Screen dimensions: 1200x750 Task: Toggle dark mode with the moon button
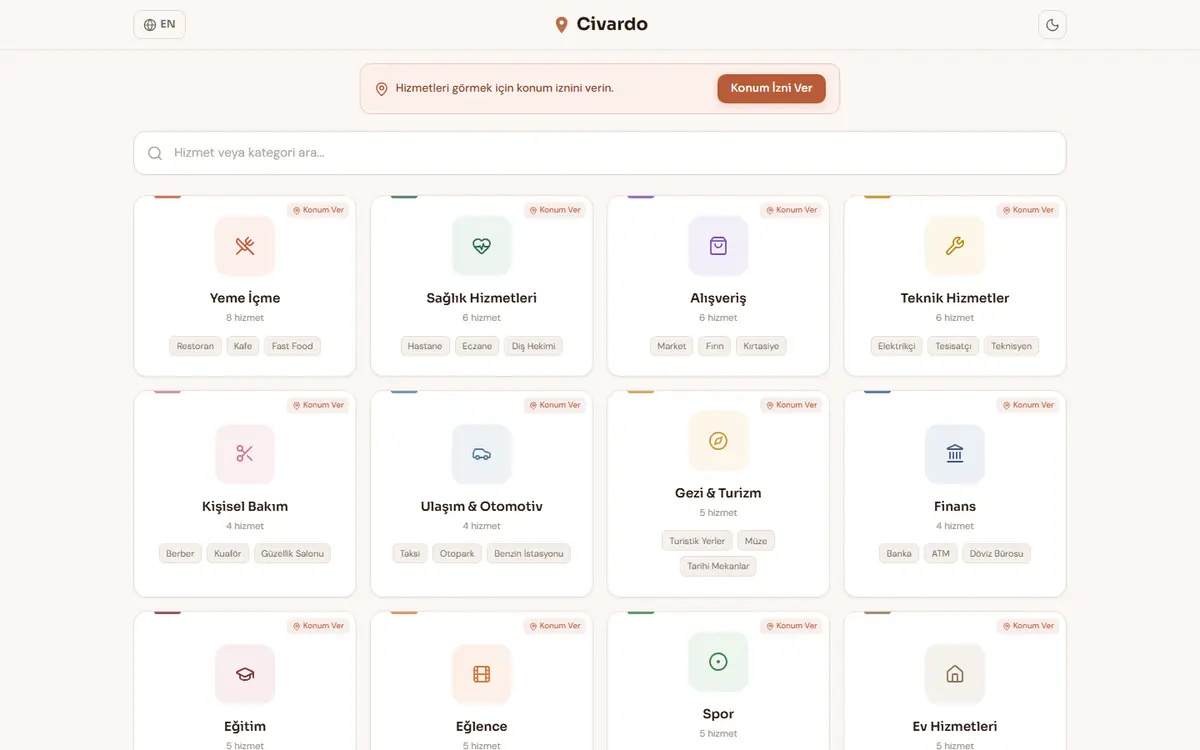(x=1052, y=25)
